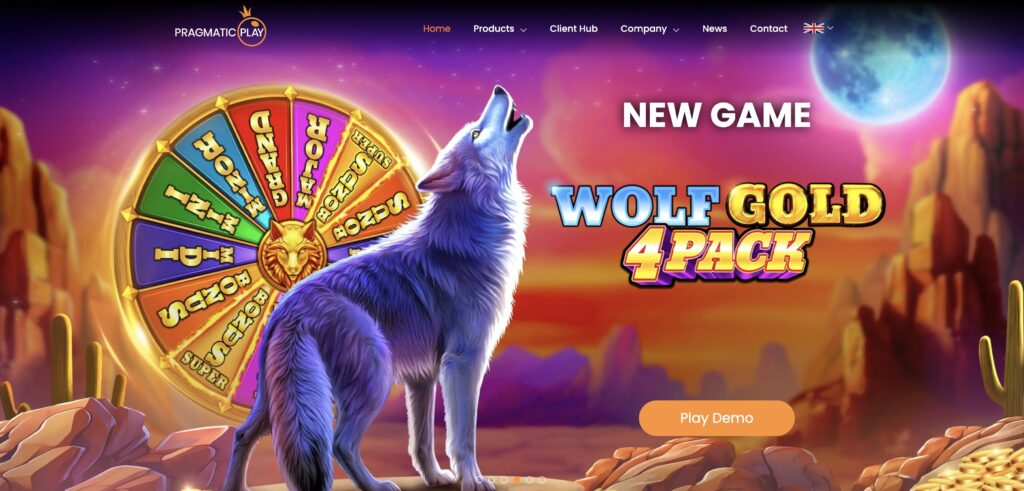Expand the Company menu chevron
The image size is (1024, 491).
pos(676,29)
